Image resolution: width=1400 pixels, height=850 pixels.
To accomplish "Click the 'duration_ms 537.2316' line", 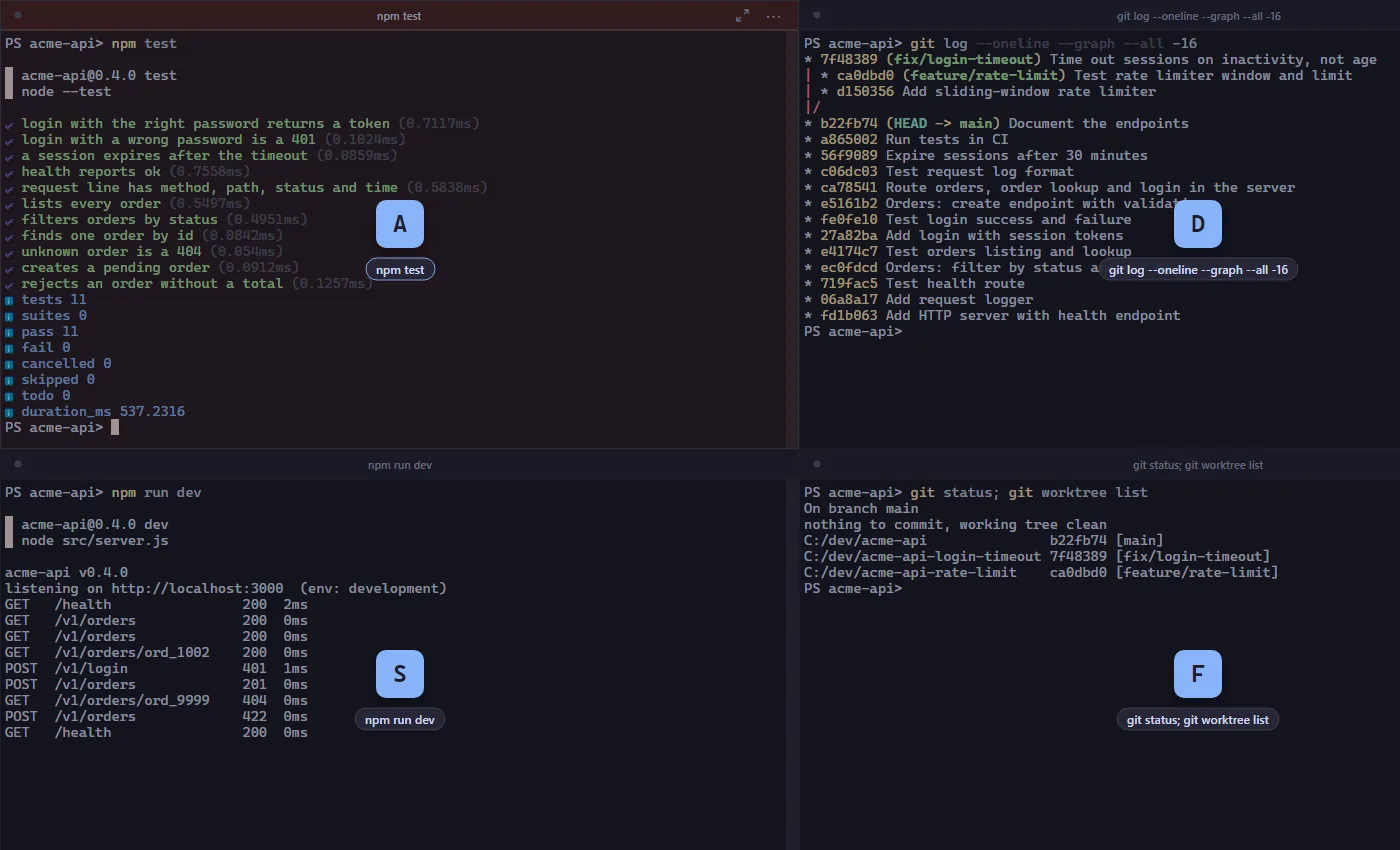I will click(x=103, y=412).
